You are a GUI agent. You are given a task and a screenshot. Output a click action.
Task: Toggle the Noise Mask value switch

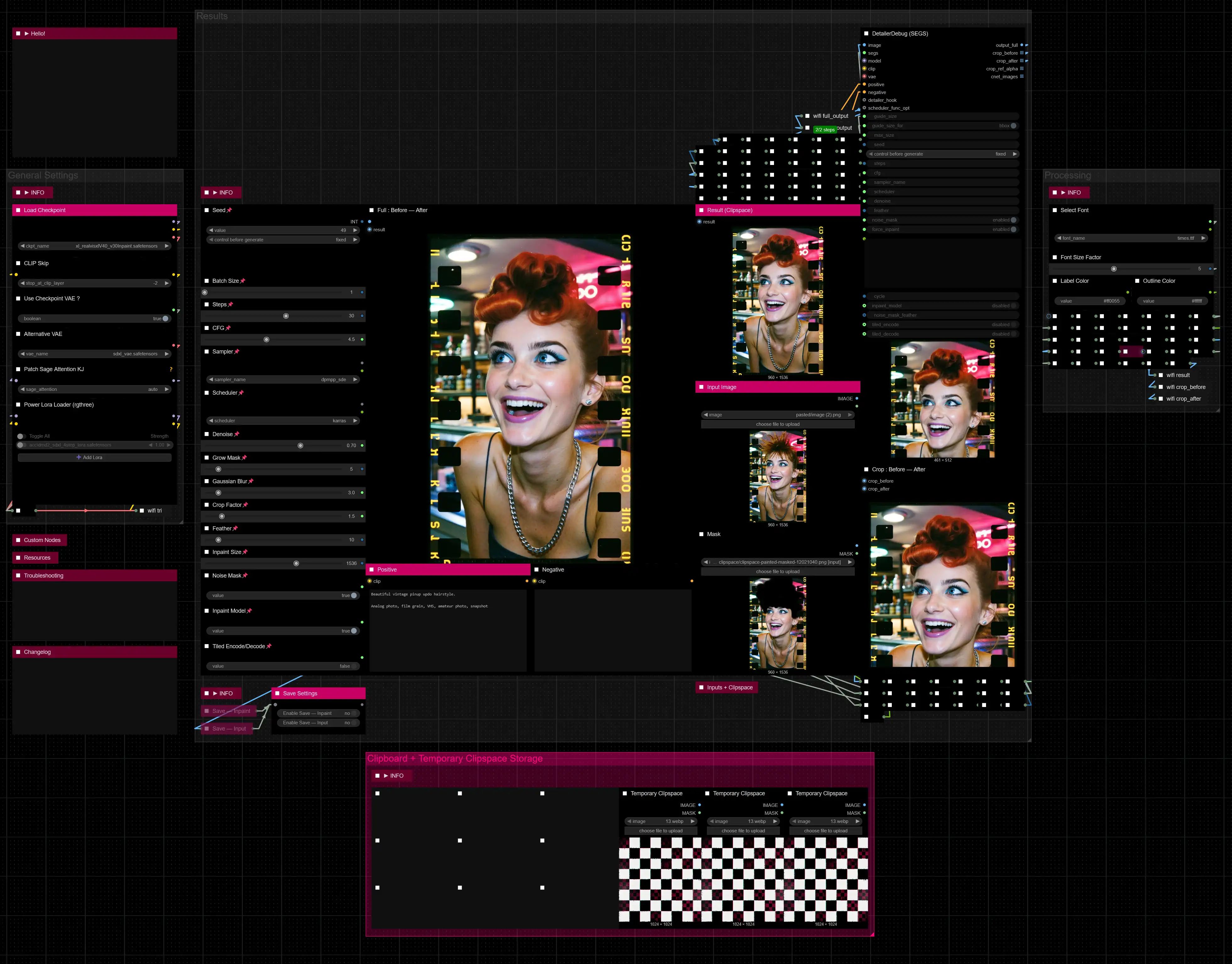pos(353,595)
